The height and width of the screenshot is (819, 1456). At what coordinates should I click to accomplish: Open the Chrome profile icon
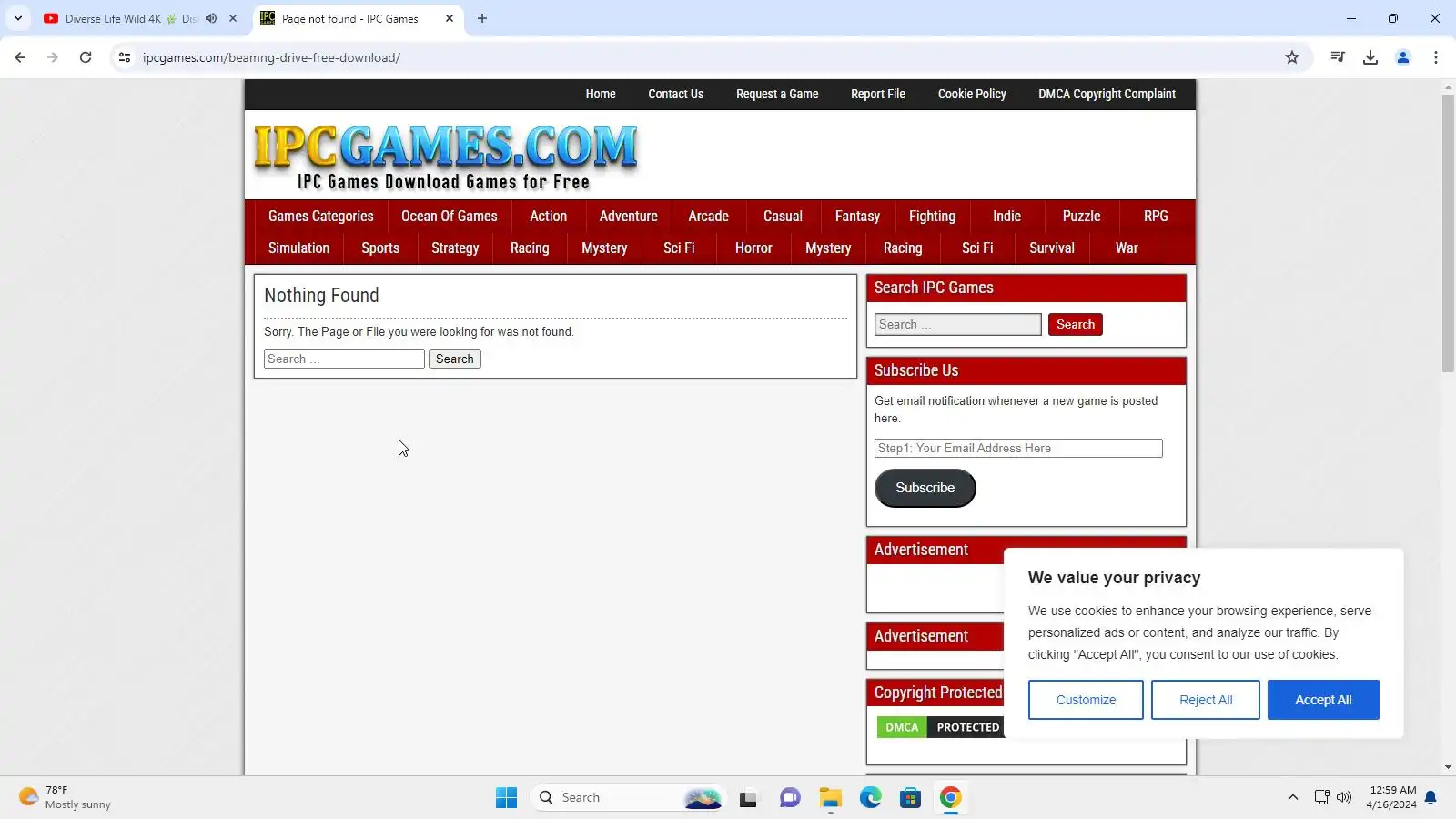tap(1403, 57)
